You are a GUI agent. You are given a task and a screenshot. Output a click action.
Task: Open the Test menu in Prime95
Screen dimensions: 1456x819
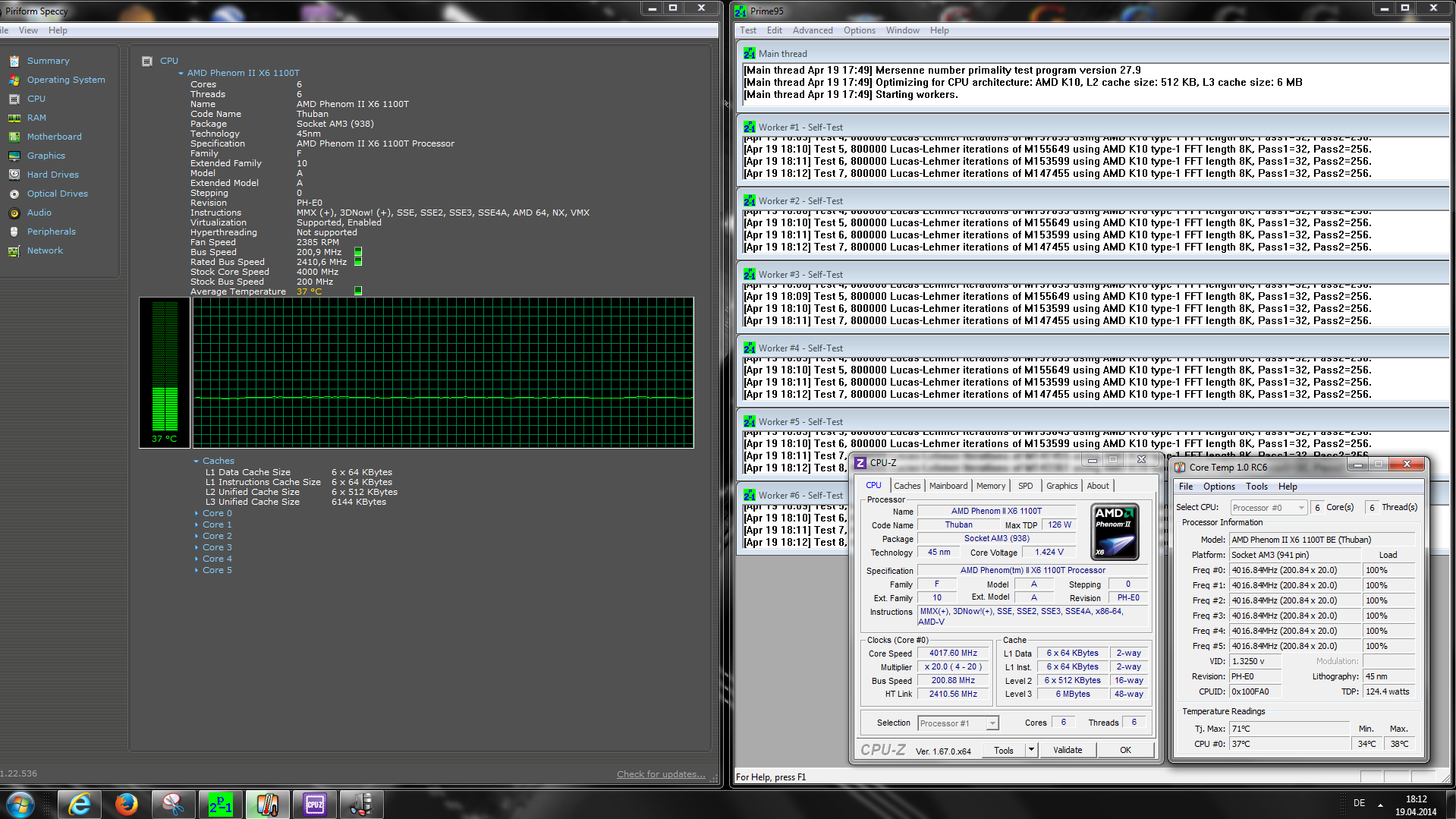[748, 30]
